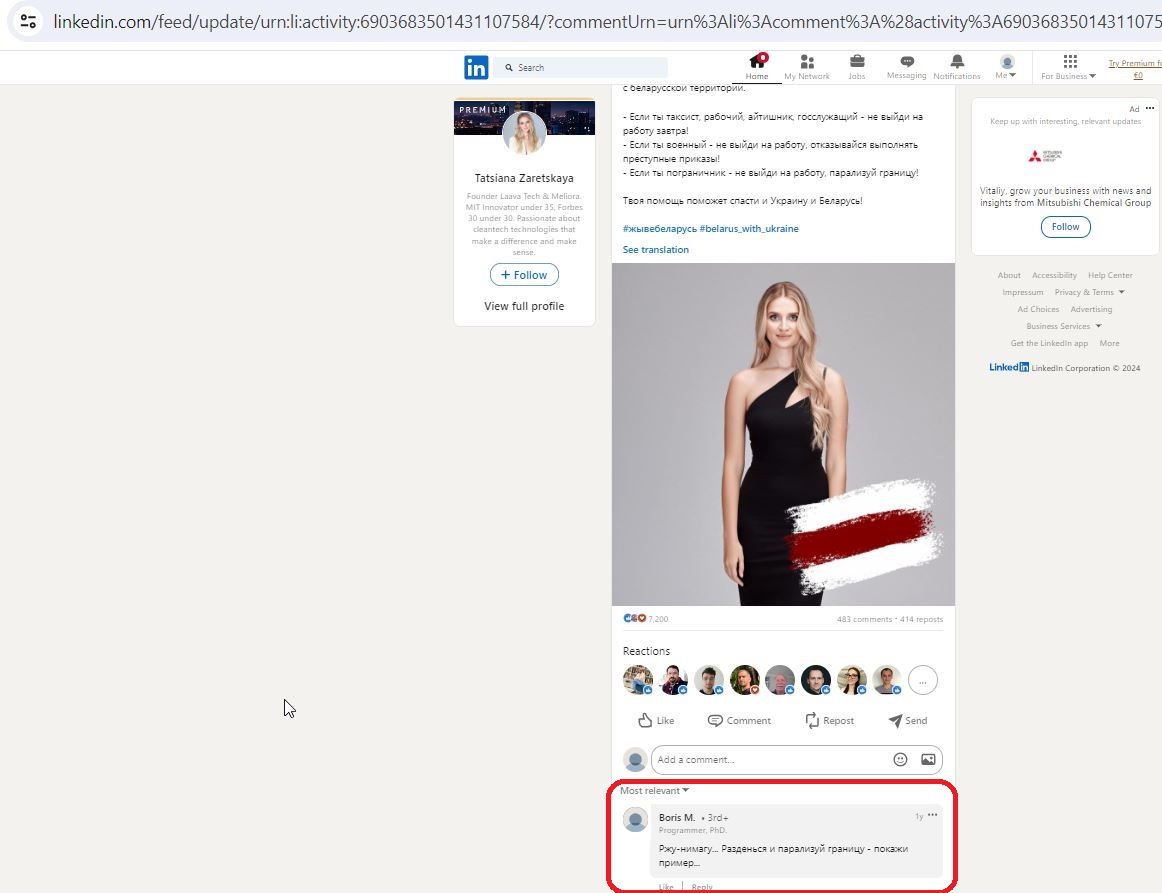Screen dimensions: 1162x893
Task: Click Boris M. avatar
Action: pyautogui.click(x=635, y=820)
